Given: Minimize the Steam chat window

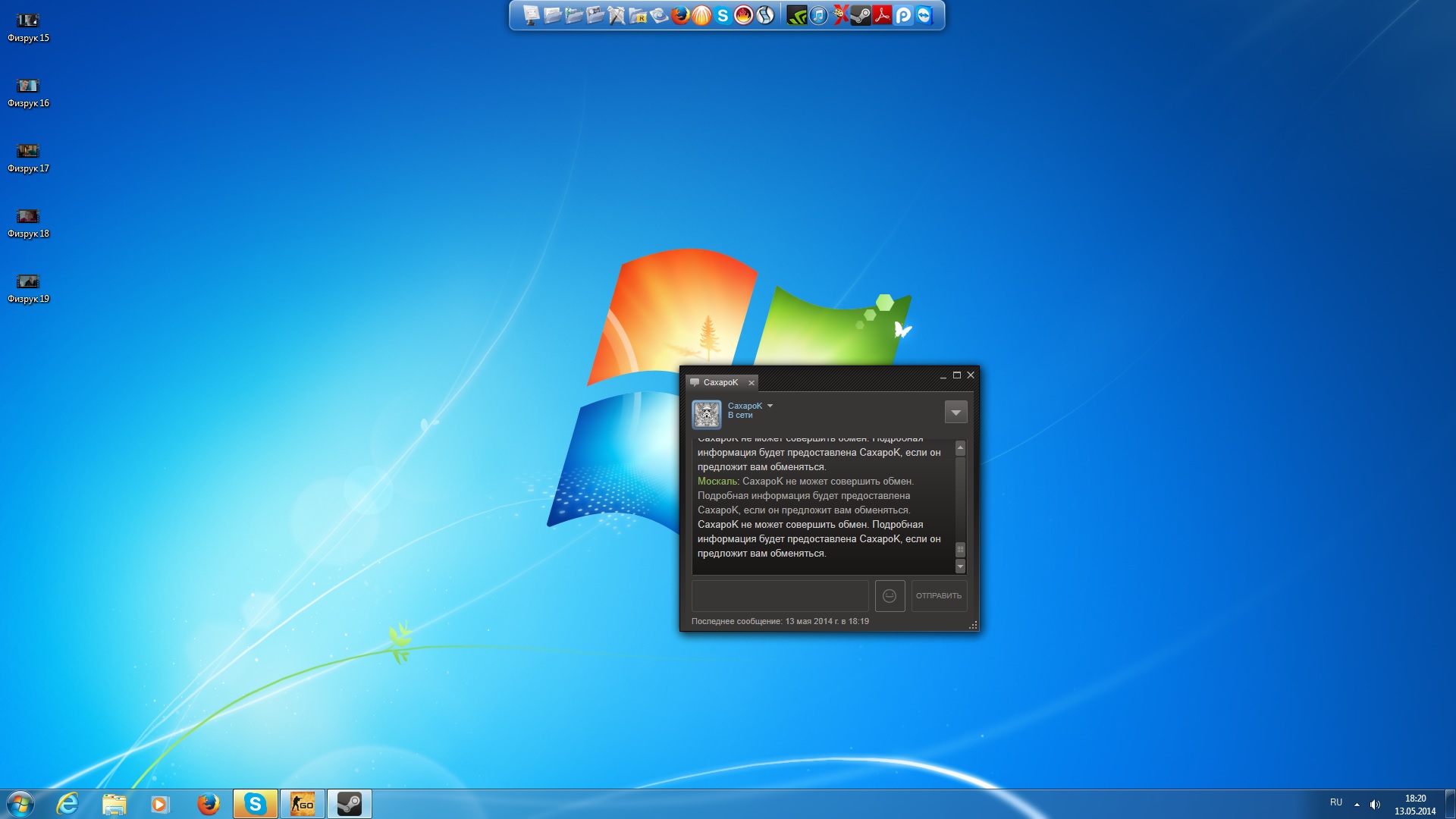Looking at the screenshot, I should 943,376.
